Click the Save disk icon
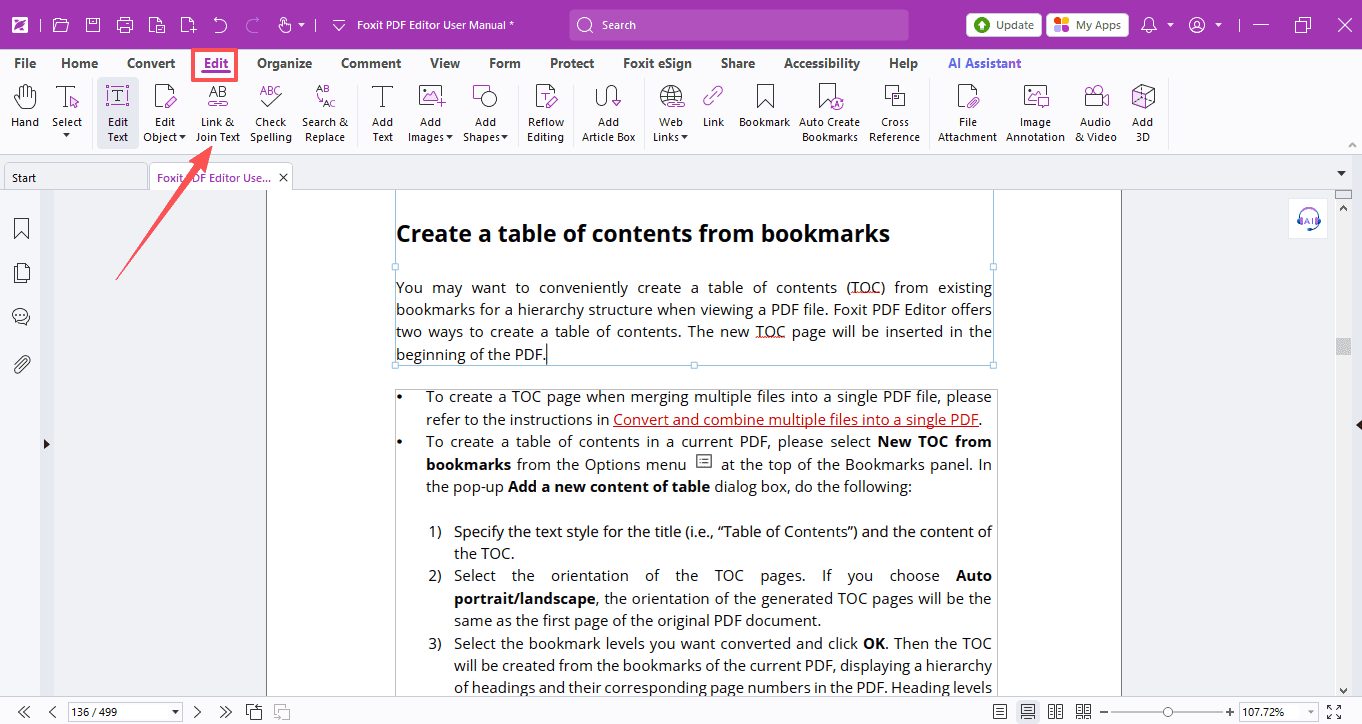 point(92,25)
